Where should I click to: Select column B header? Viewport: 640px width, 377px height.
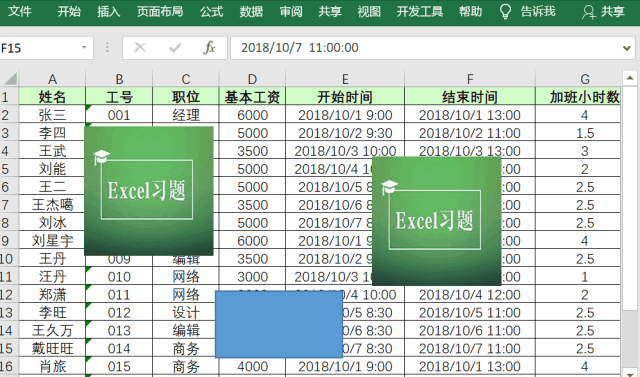tap(119, 78)
